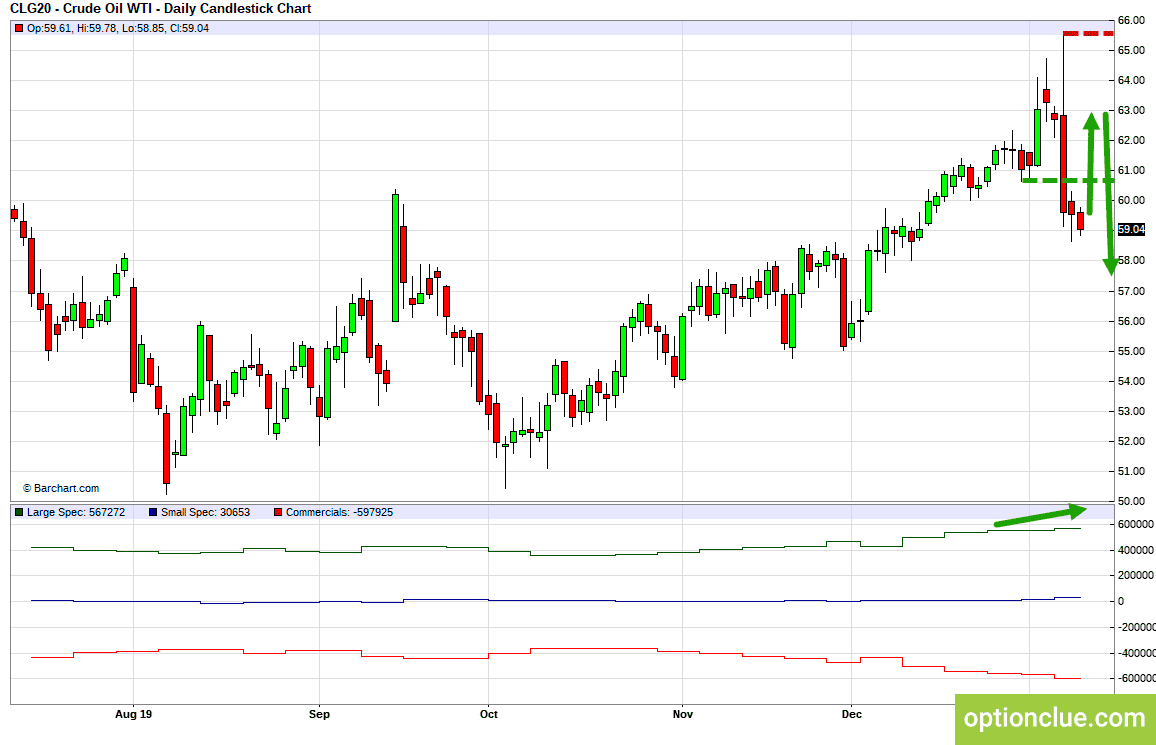Select the 'Large Spec: 567272' legend text

pos(76,512)
